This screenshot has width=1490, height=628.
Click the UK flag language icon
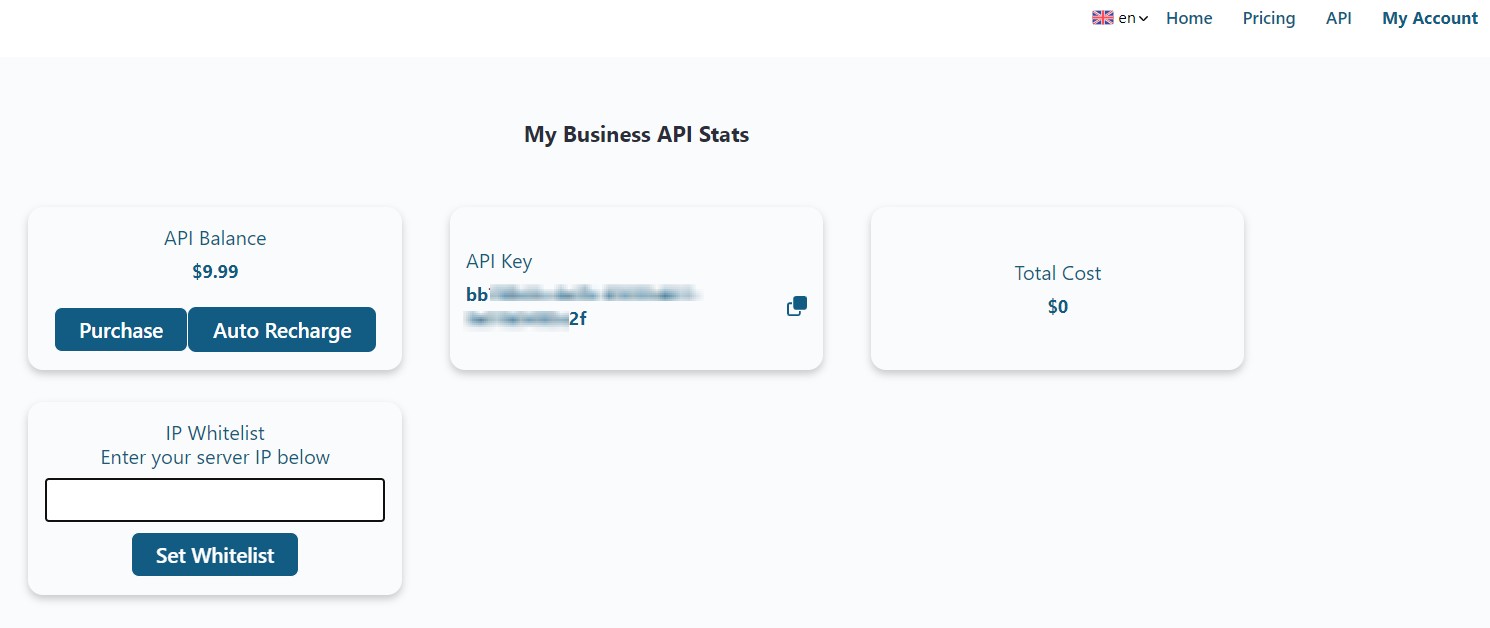pos(1102,18)
